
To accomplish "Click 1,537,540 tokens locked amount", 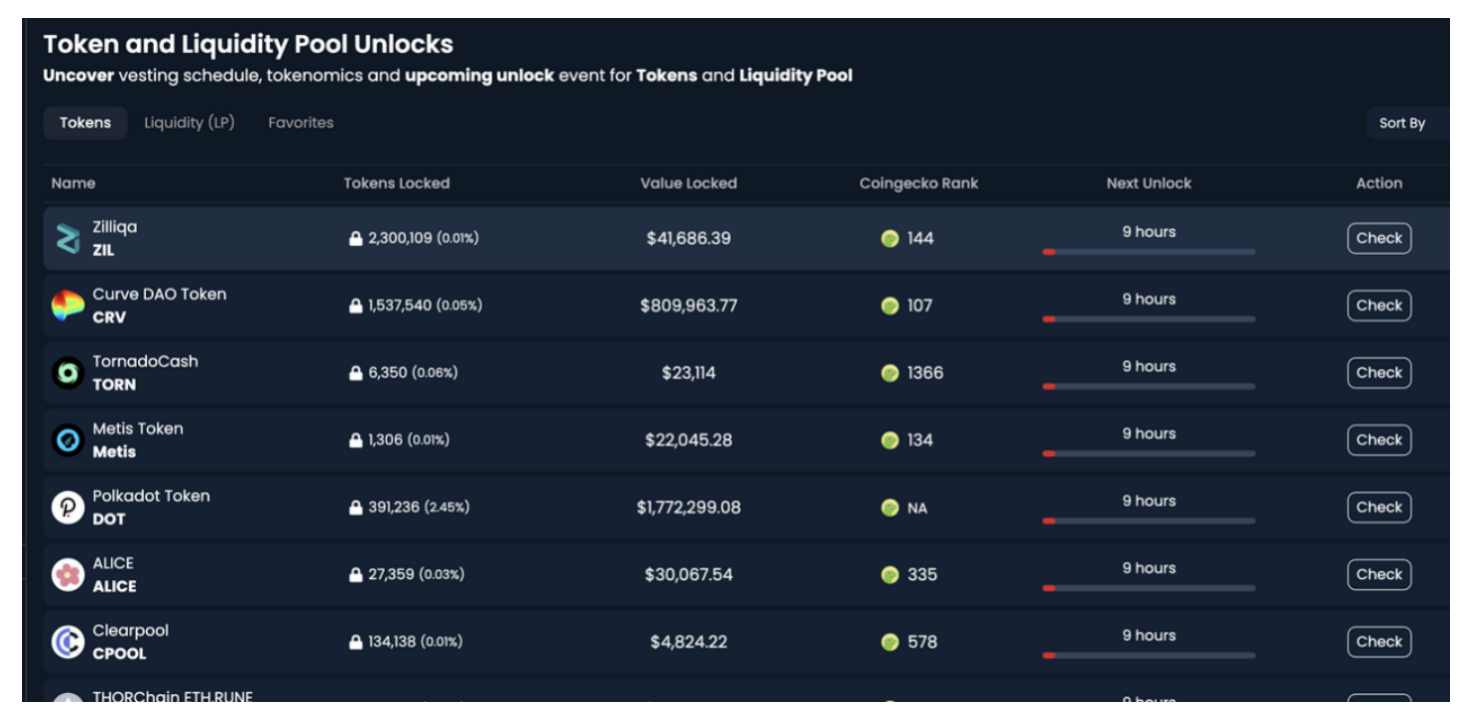I will pyautogui.click(x=400, y=306).
